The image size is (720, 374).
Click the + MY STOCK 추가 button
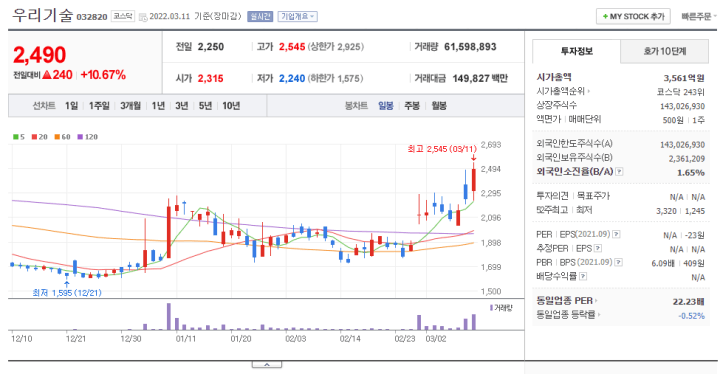(633, 17)
